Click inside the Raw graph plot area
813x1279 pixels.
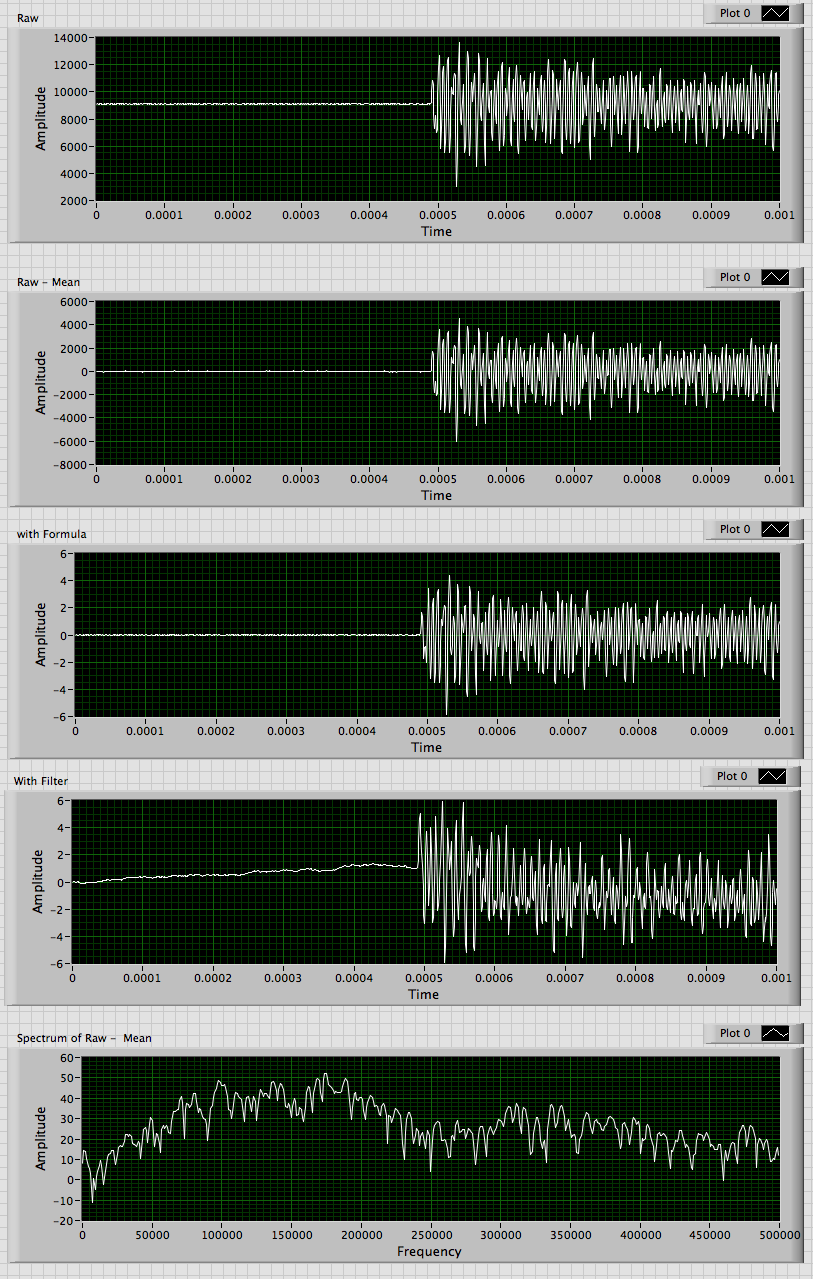click(x=438, y=119)
